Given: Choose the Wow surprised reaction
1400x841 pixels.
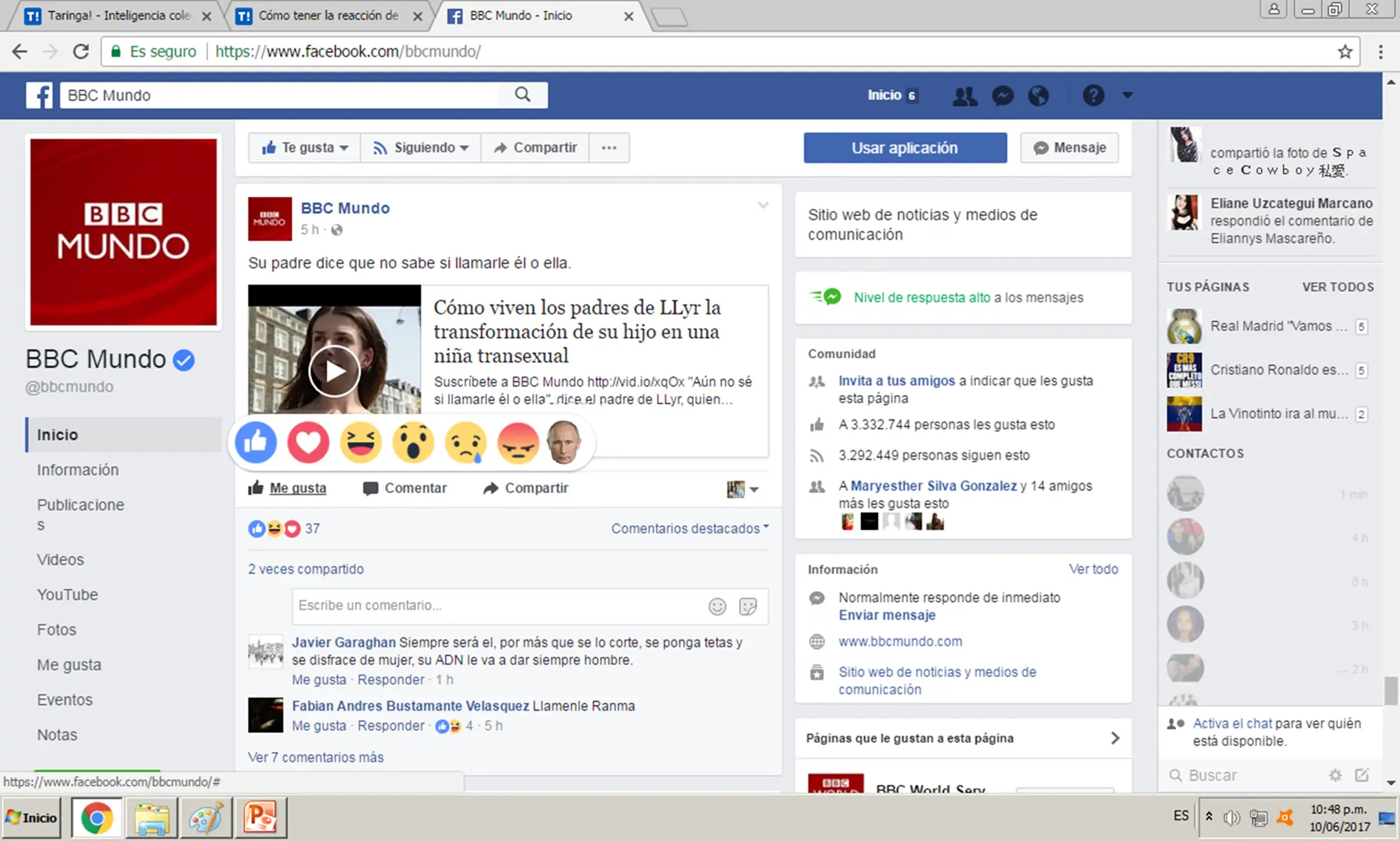Looking at the screenshot, I should tap(413, 443).
